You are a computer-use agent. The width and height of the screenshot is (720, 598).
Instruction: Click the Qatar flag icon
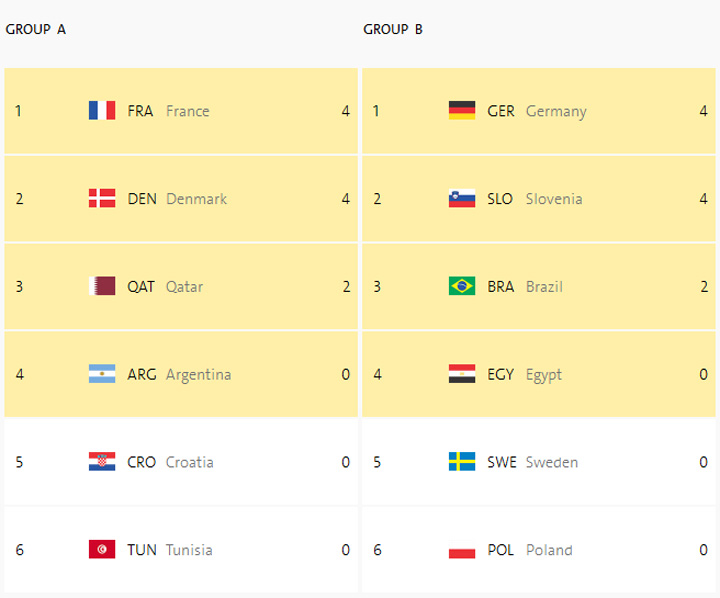[102, 287]
